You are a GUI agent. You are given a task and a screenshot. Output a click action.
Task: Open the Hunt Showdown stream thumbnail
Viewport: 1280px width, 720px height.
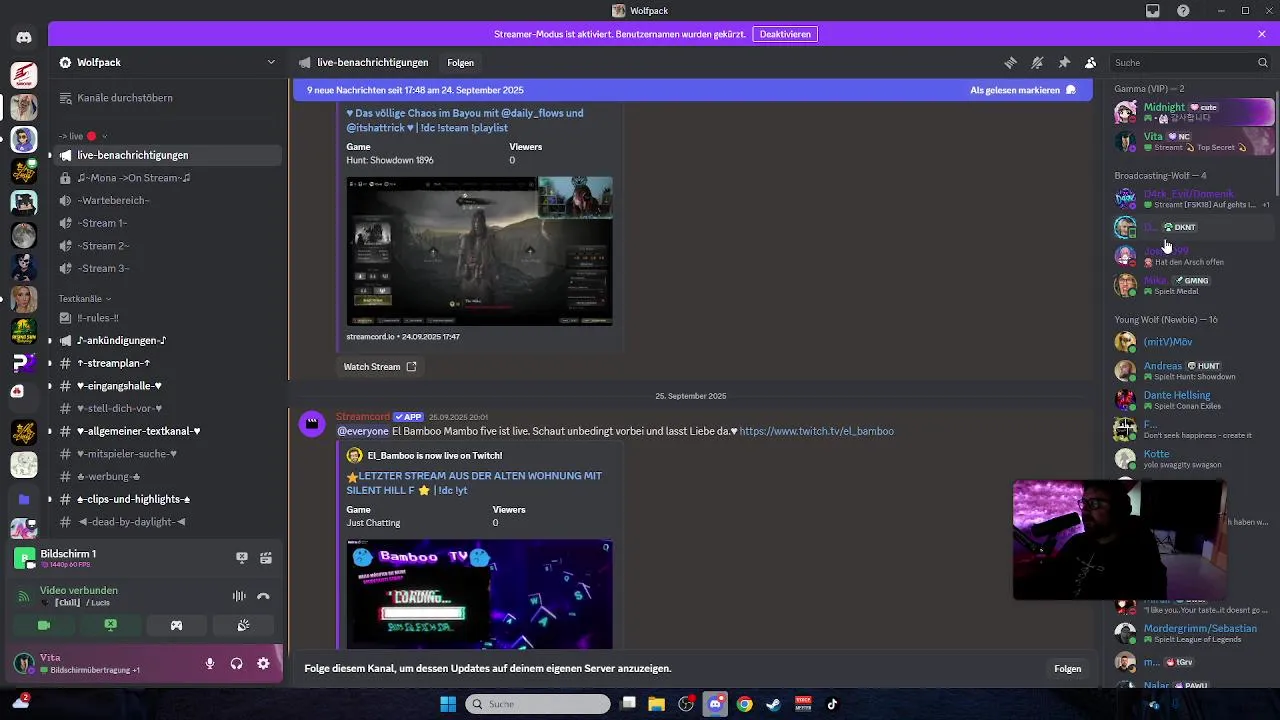479,251
